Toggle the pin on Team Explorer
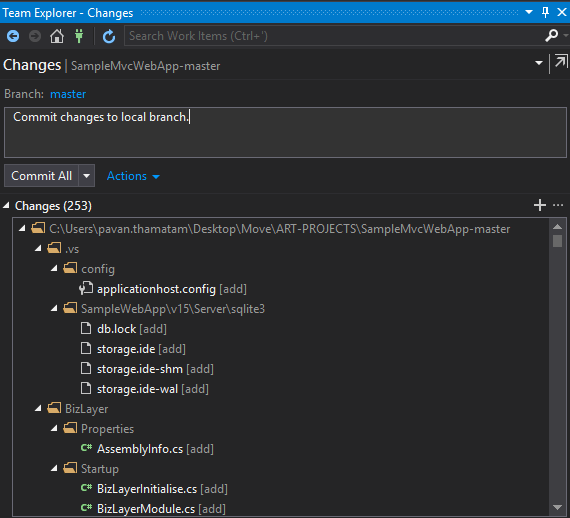Image resolution: width=570 pixels, height=518 pixels. (x=545, y=12)
